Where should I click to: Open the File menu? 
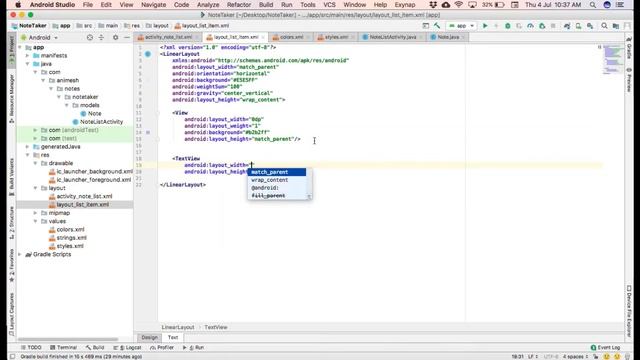(88, 5)
